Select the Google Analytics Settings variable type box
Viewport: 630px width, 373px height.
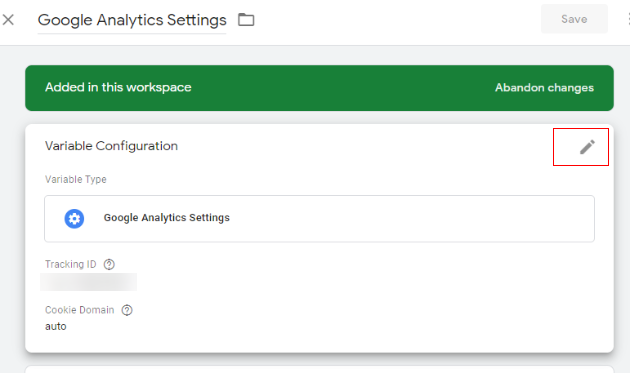click(319, 219)
